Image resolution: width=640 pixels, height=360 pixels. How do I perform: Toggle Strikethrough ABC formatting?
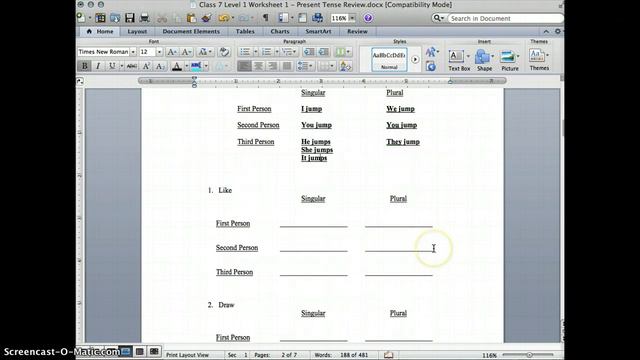point(131,66)
